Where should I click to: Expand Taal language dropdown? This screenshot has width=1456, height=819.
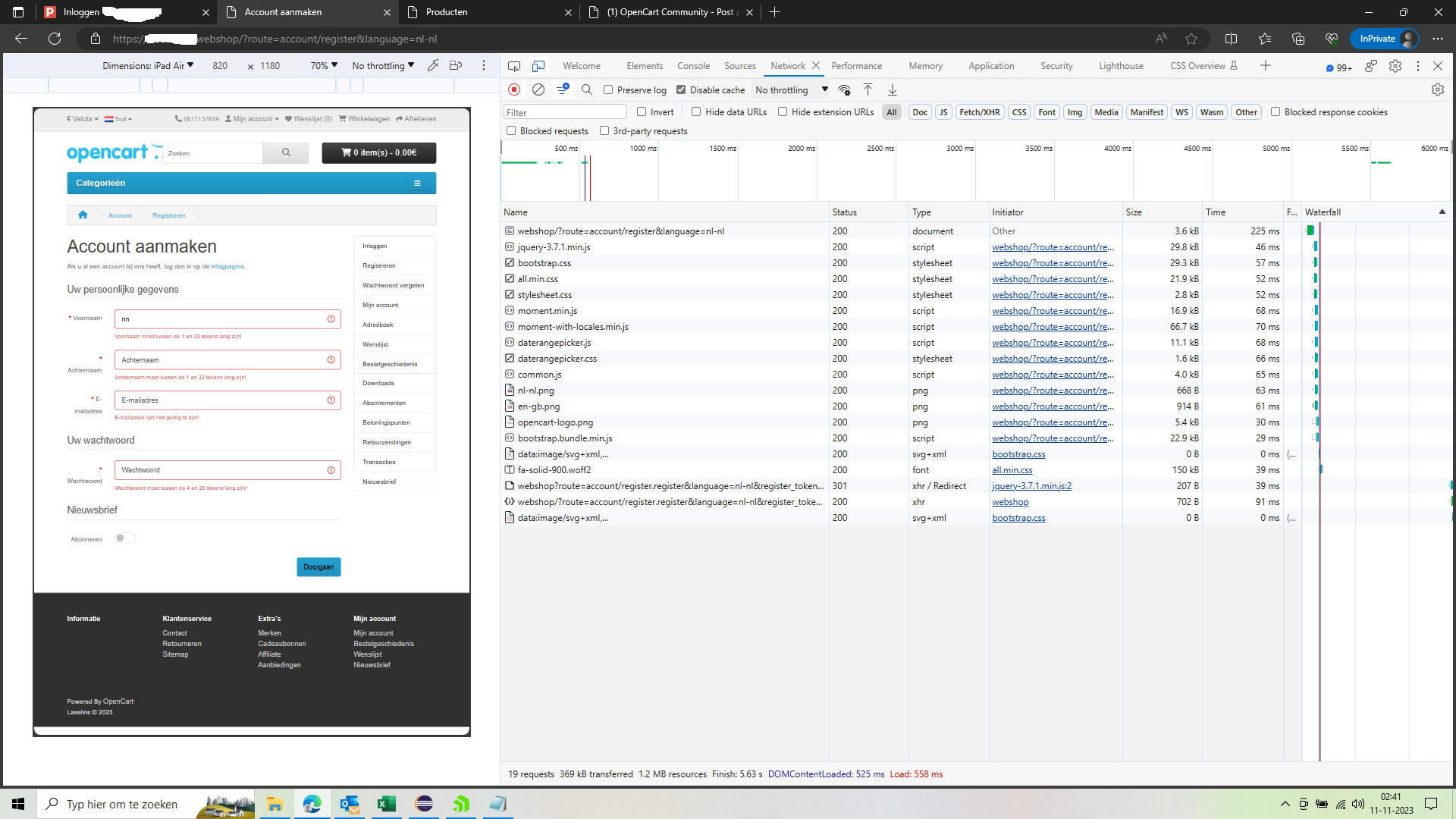[x=118, y=119]
